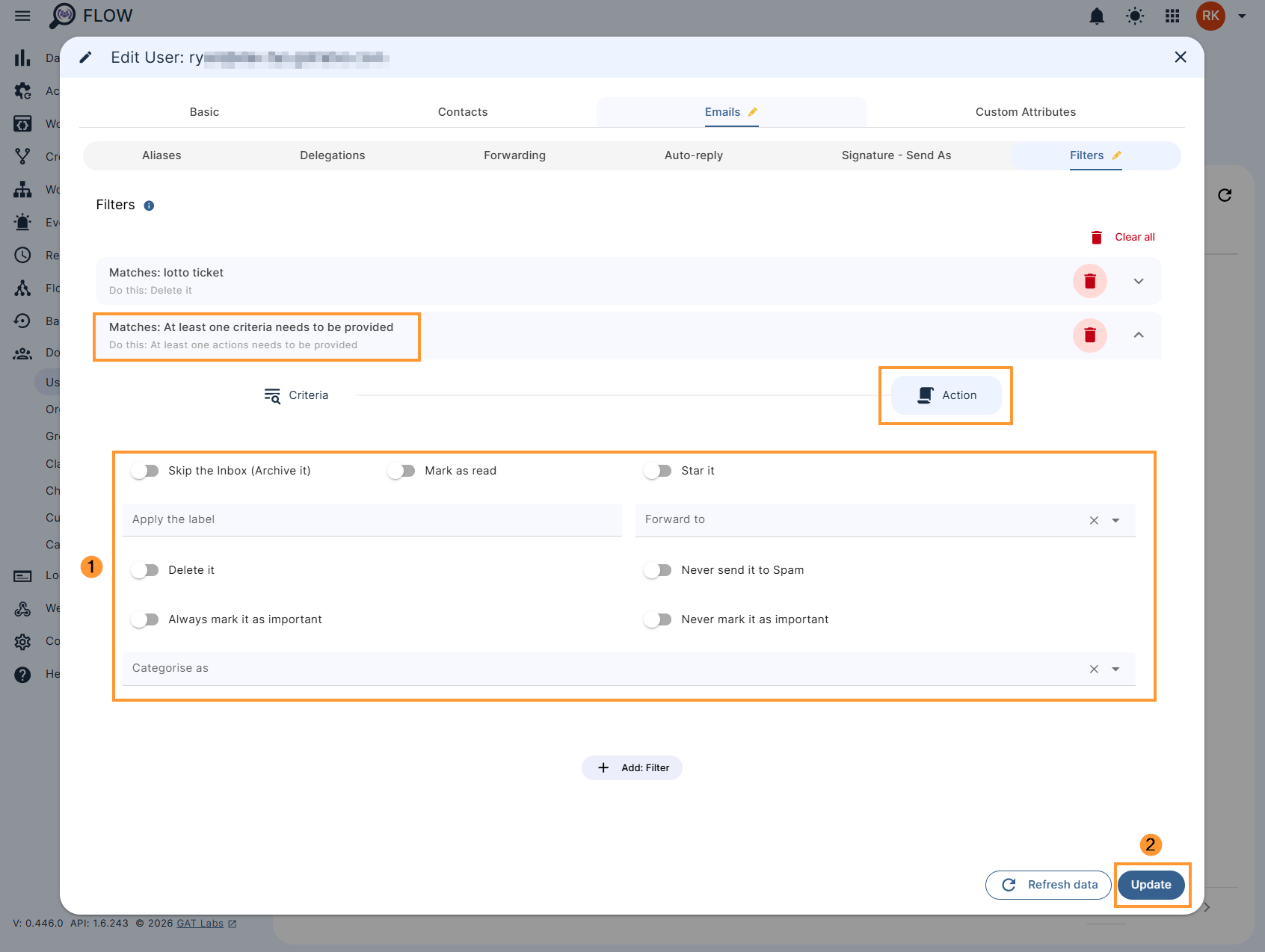The height and width of the screenshot is (952, 1265).
Task: Select the Action step button
Action: [946, 395]
